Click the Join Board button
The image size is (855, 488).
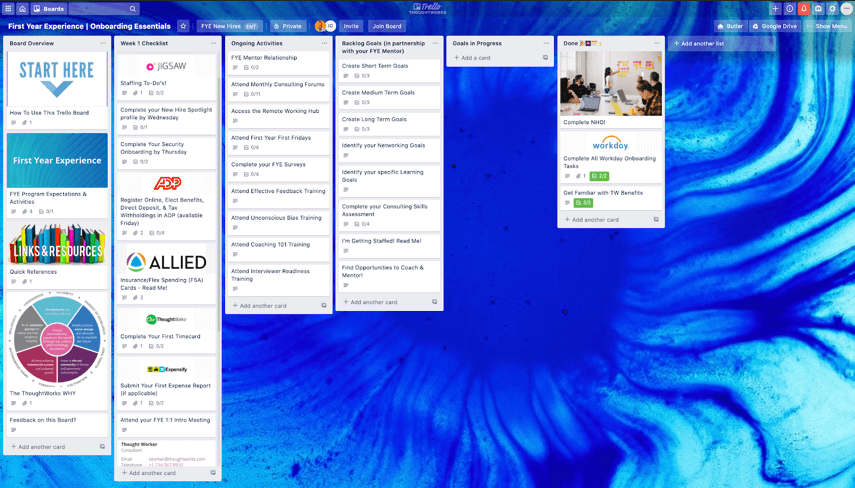pos(387,26)
